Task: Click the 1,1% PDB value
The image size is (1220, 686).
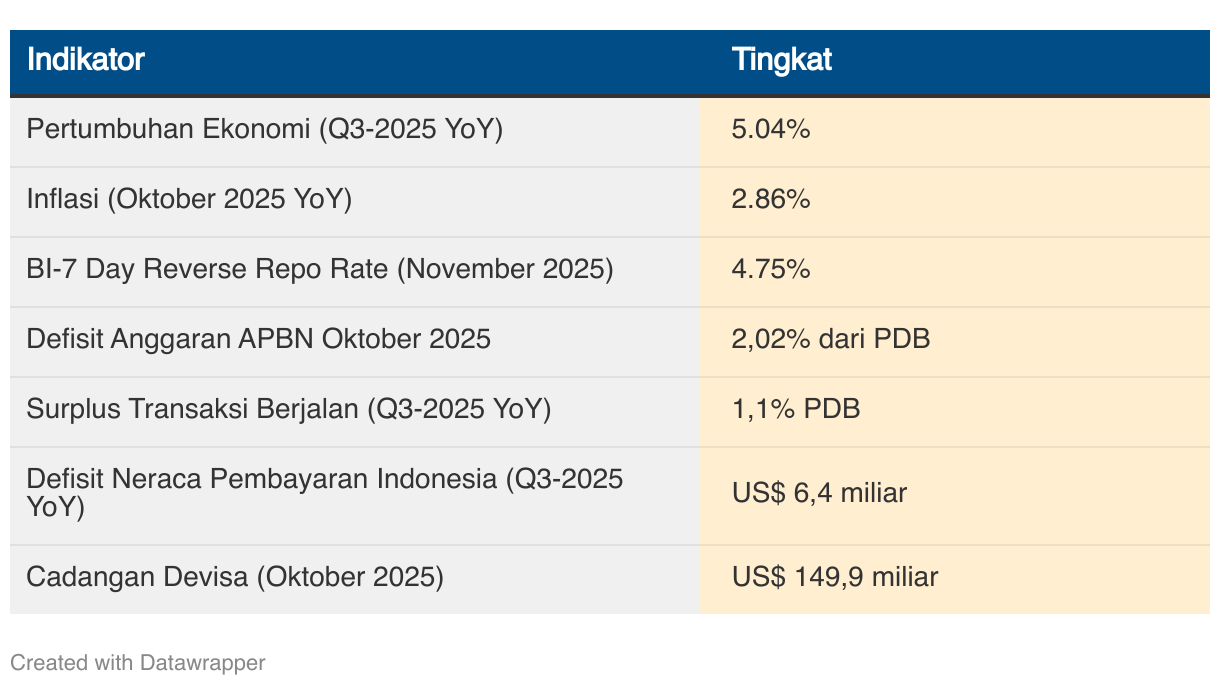Action: coord(796,409)
